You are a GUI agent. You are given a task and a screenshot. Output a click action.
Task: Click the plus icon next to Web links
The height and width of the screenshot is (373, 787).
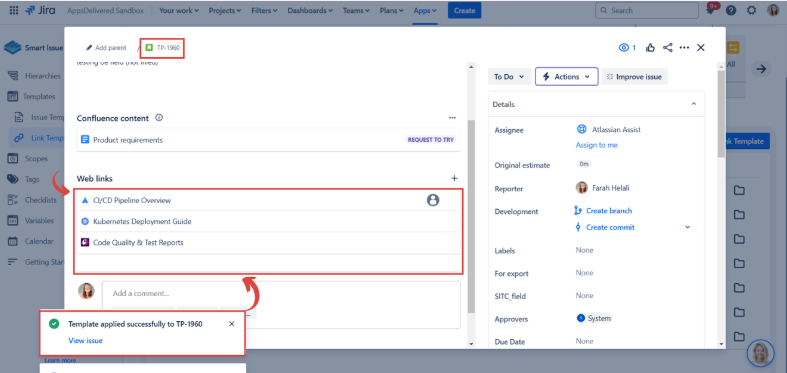[x=454, y=178]
